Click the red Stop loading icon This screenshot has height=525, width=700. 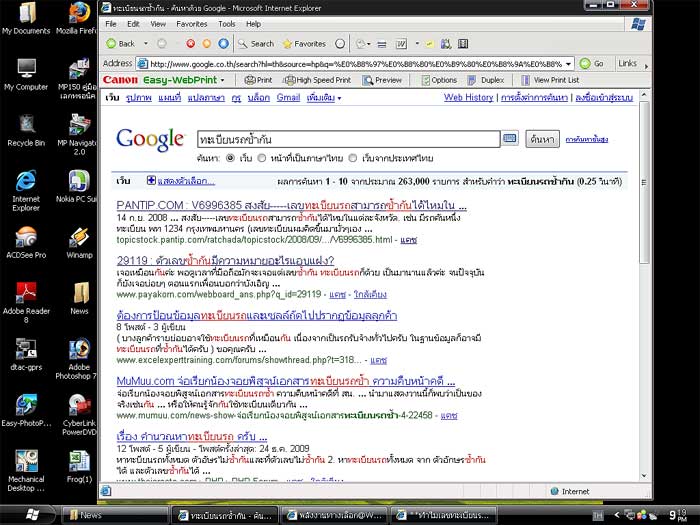(190, 44)
